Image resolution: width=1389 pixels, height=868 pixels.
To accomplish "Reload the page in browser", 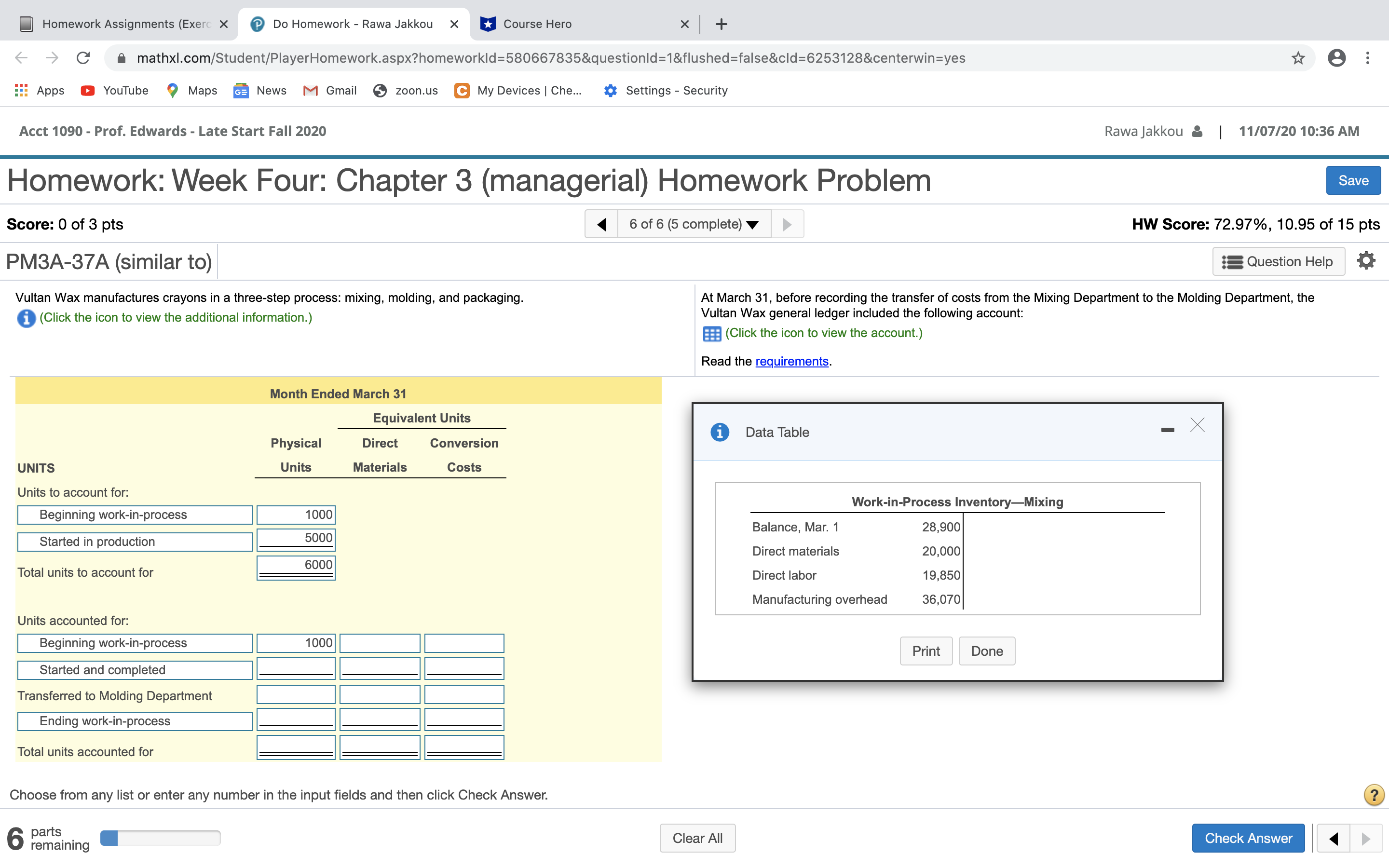I will point(83,58).
